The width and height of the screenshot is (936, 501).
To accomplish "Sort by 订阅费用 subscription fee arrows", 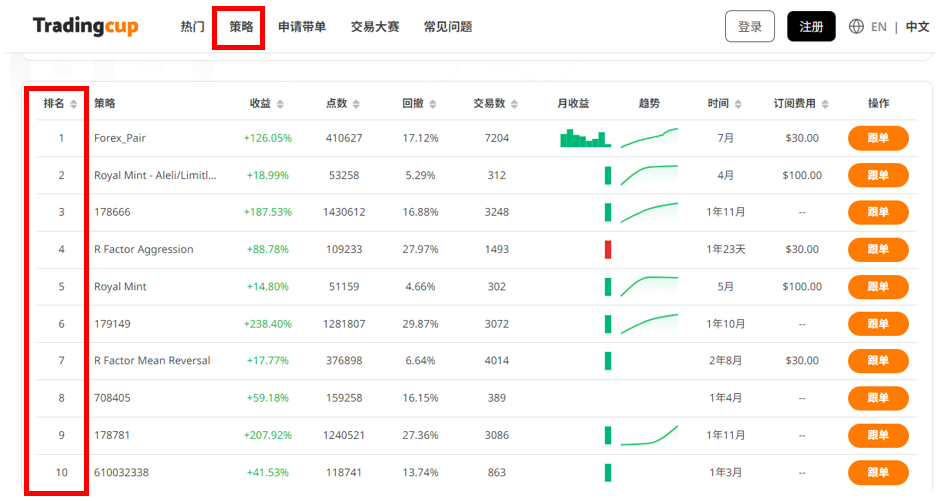I will (x=825, y=104).
